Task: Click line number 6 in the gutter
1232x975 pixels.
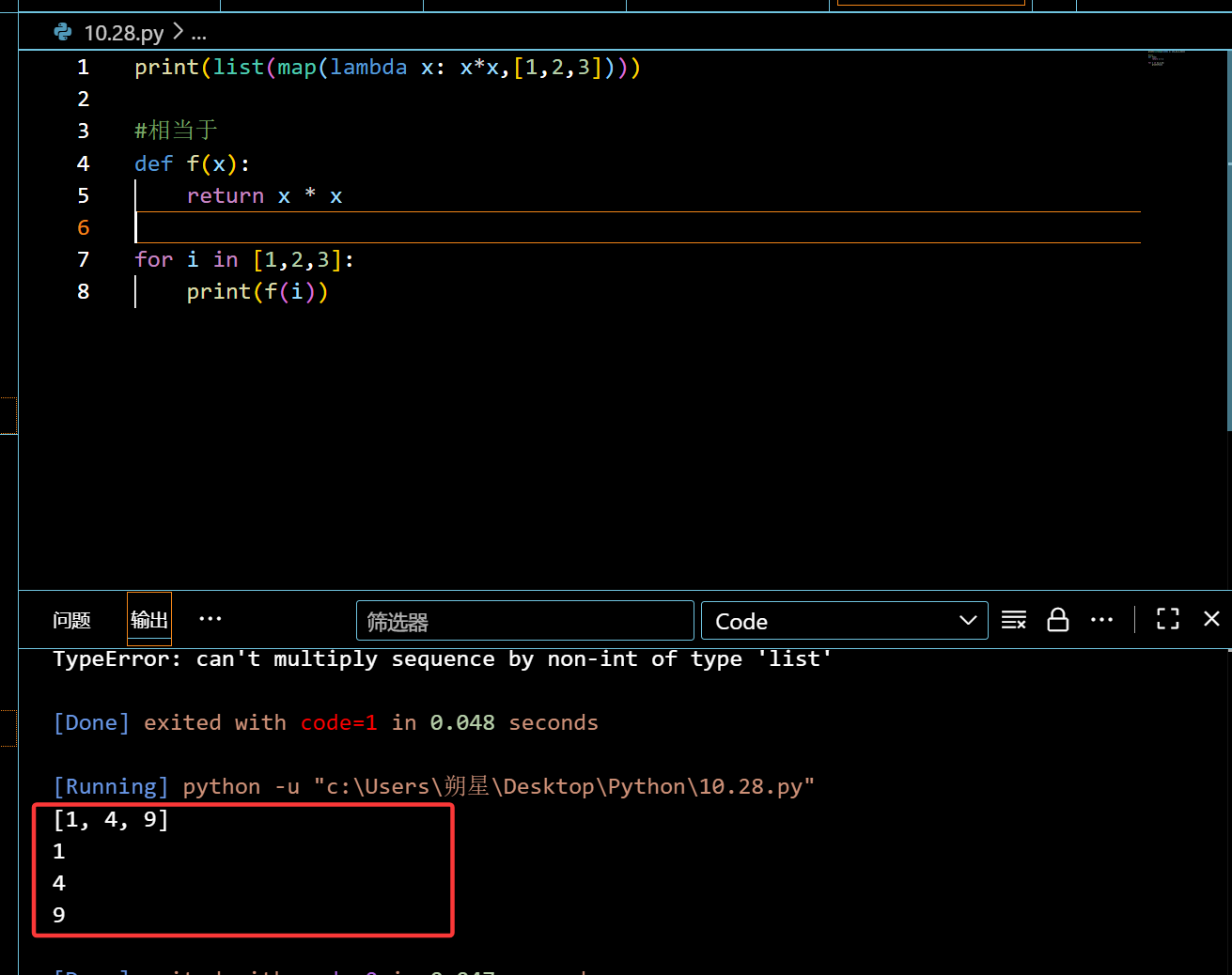Action: [84, 227]
